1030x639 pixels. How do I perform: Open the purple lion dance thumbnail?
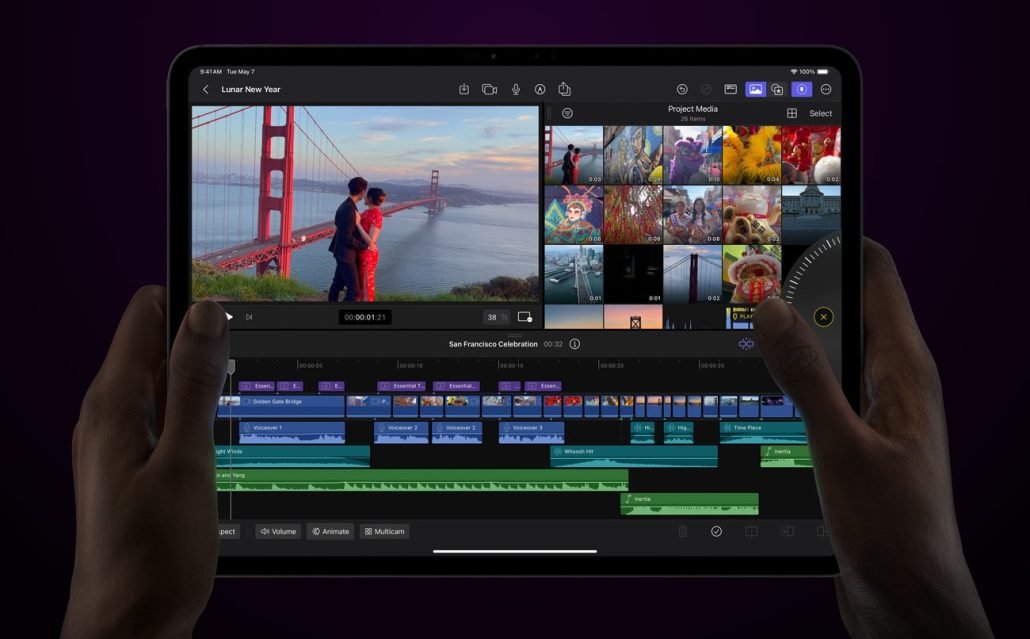(692, 156)
